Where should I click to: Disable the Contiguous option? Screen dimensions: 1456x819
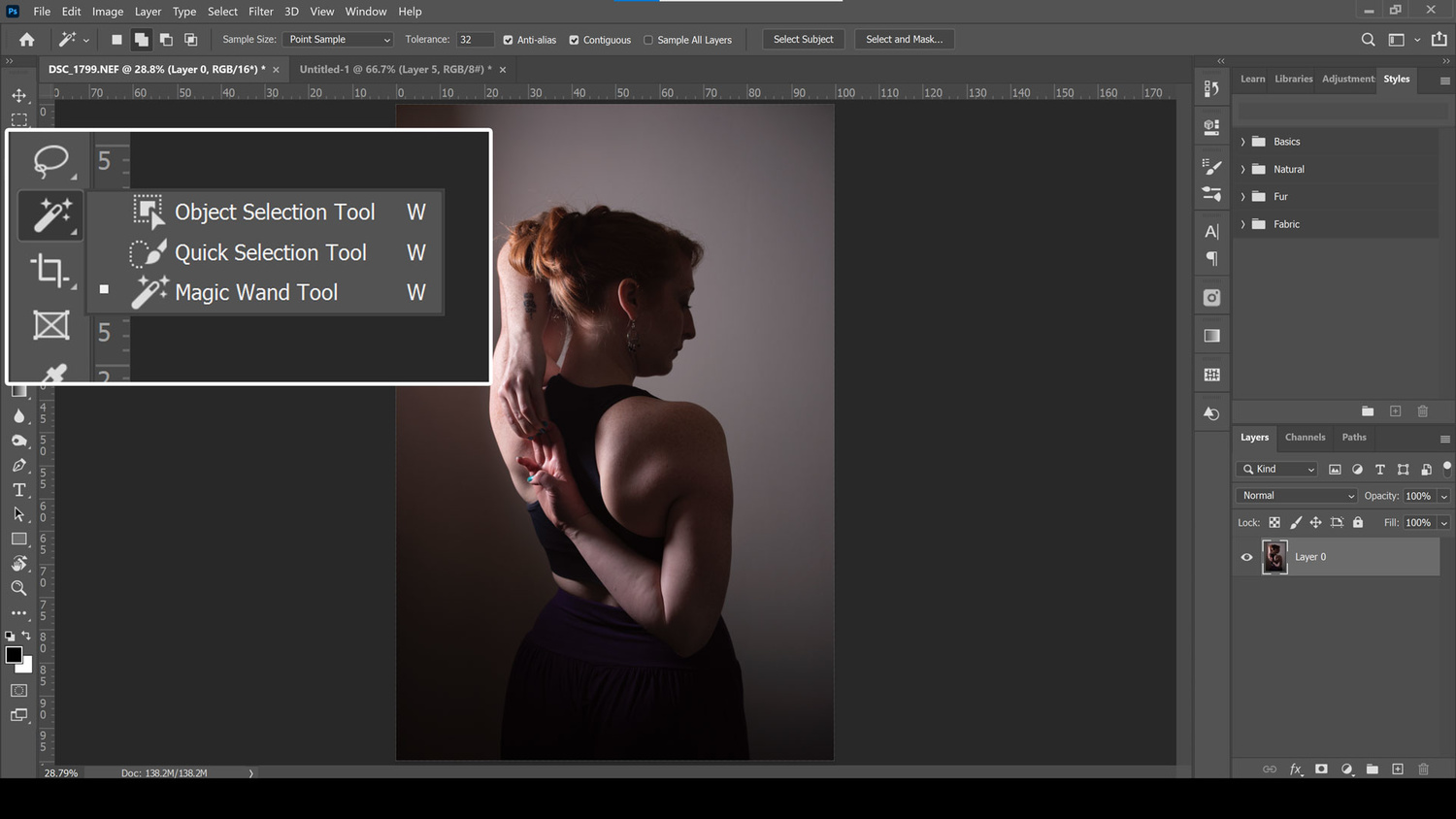574,40
